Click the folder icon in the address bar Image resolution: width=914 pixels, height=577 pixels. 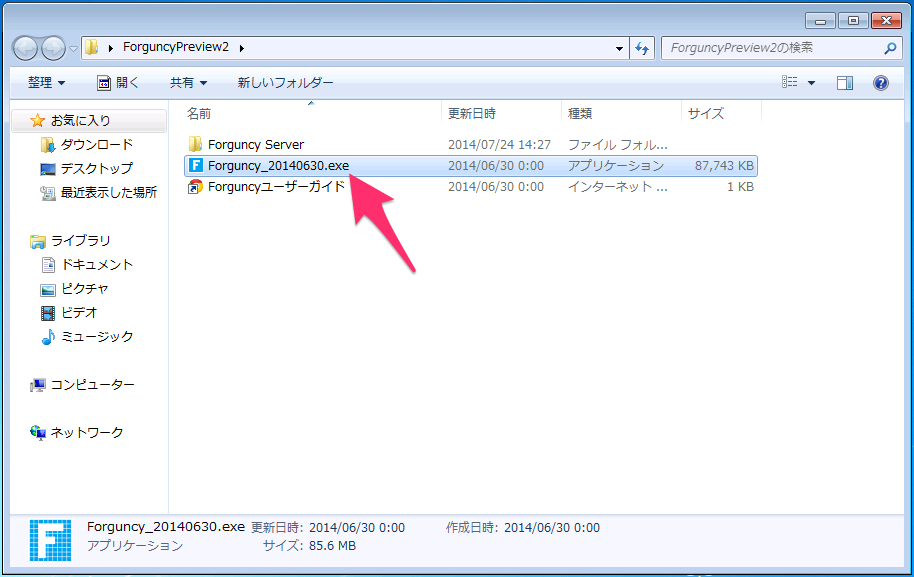pyautogui.click(x=92, y=47)
